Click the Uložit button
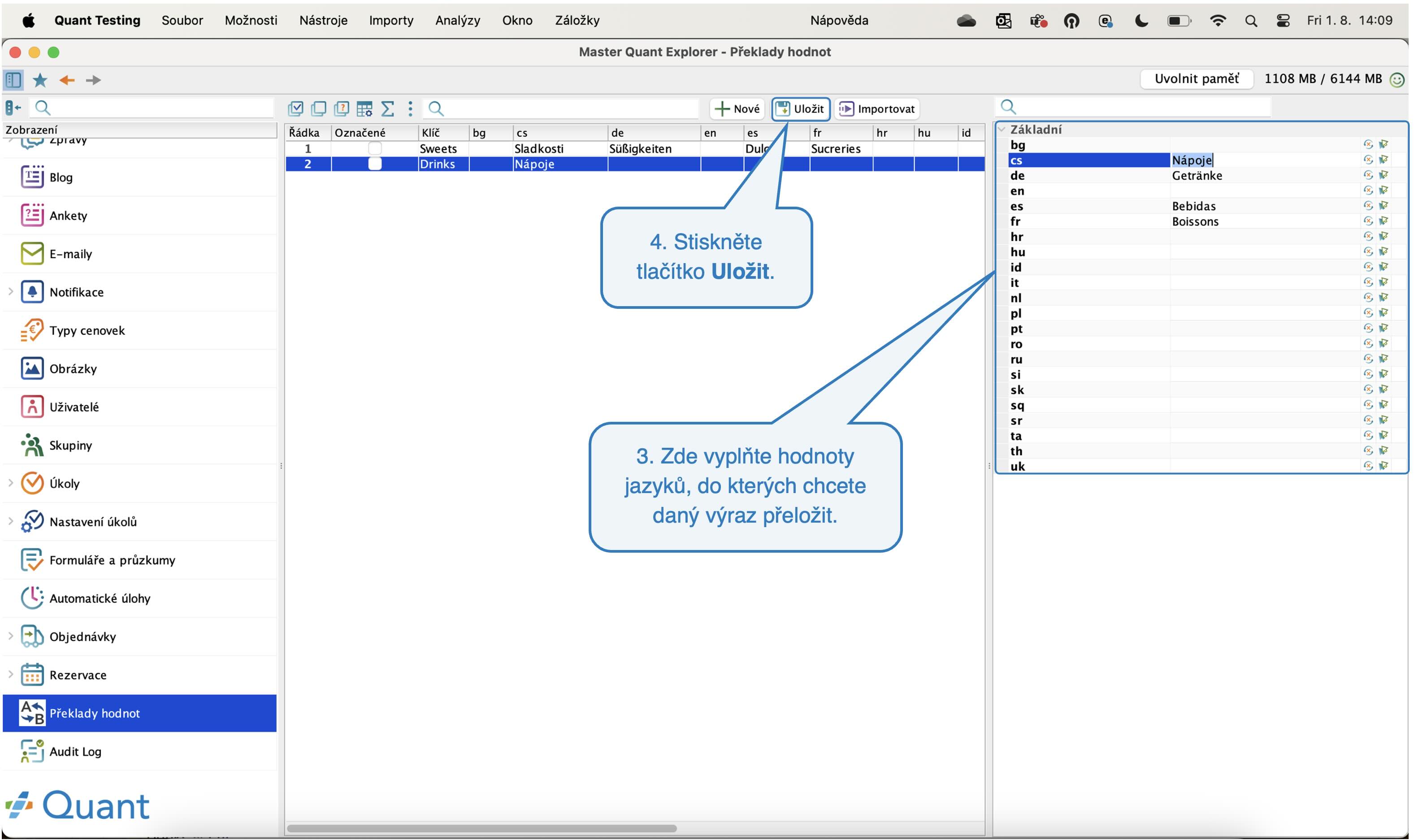Image resolution: width=1414 pixels, height=840 pixels. point(800,108)
